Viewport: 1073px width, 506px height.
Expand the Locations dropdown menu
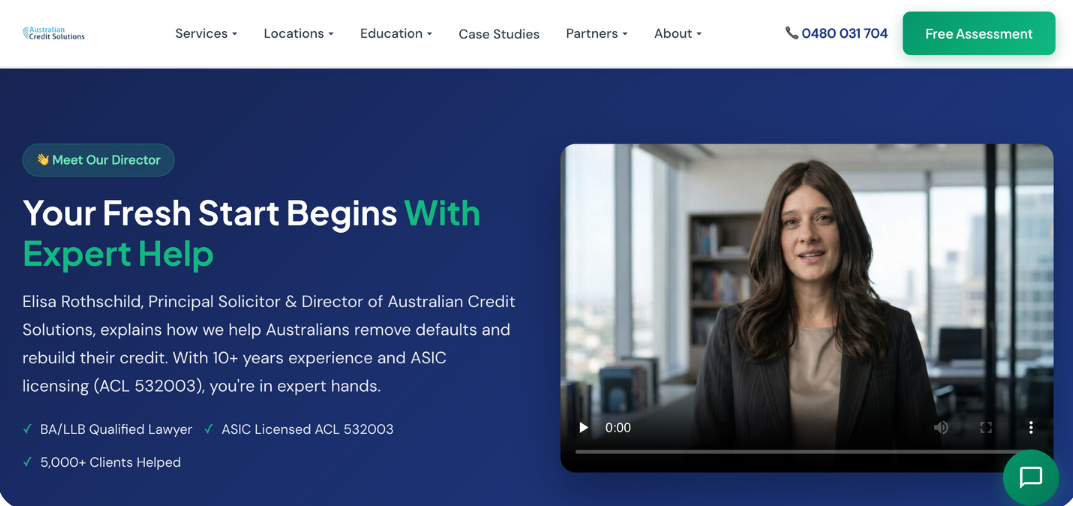(298, 34)
